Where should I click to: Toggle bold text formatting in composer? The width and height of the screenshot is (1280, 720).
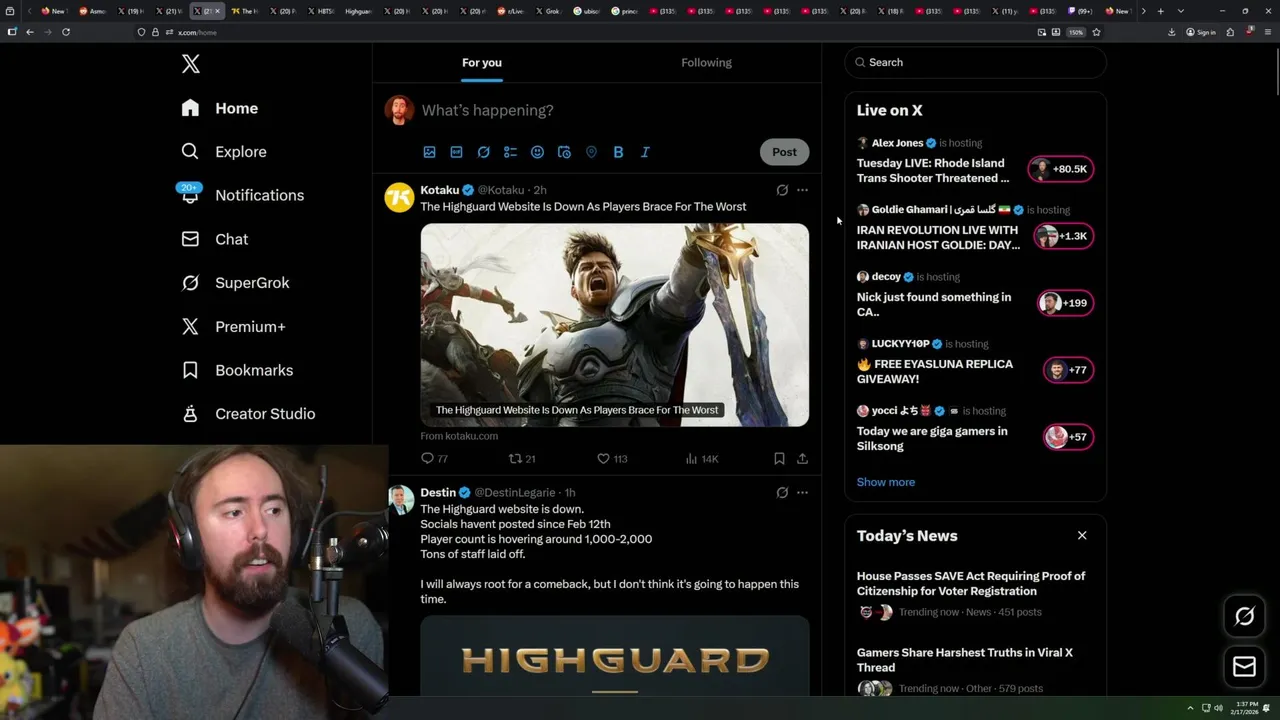(x=618, y=152)
